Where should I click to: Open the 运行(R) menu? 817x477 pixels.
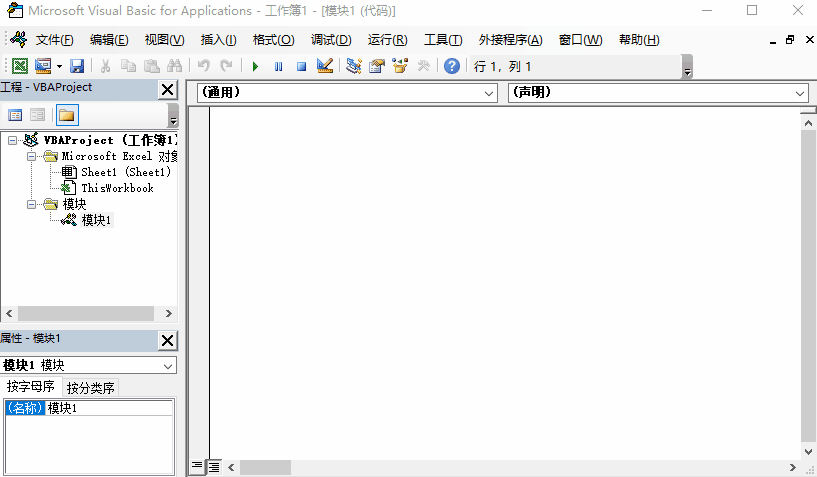click(388, 40)
